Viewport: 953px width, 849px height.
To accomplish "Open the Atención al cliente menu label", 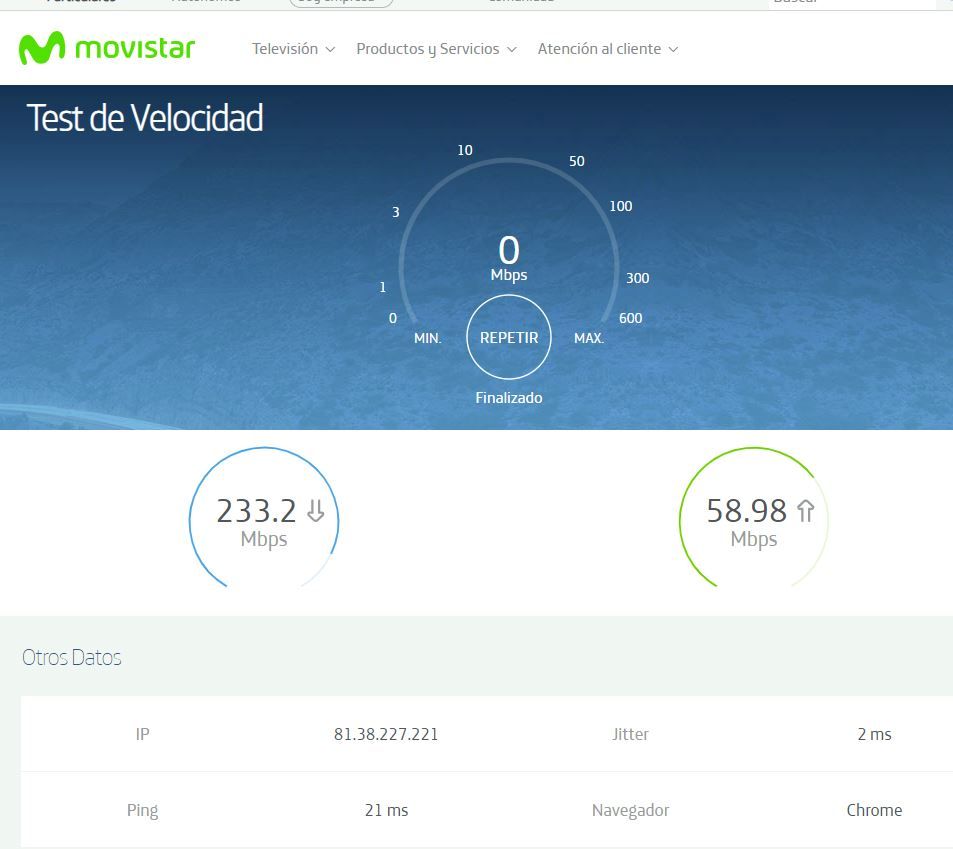I will point(598,49).
